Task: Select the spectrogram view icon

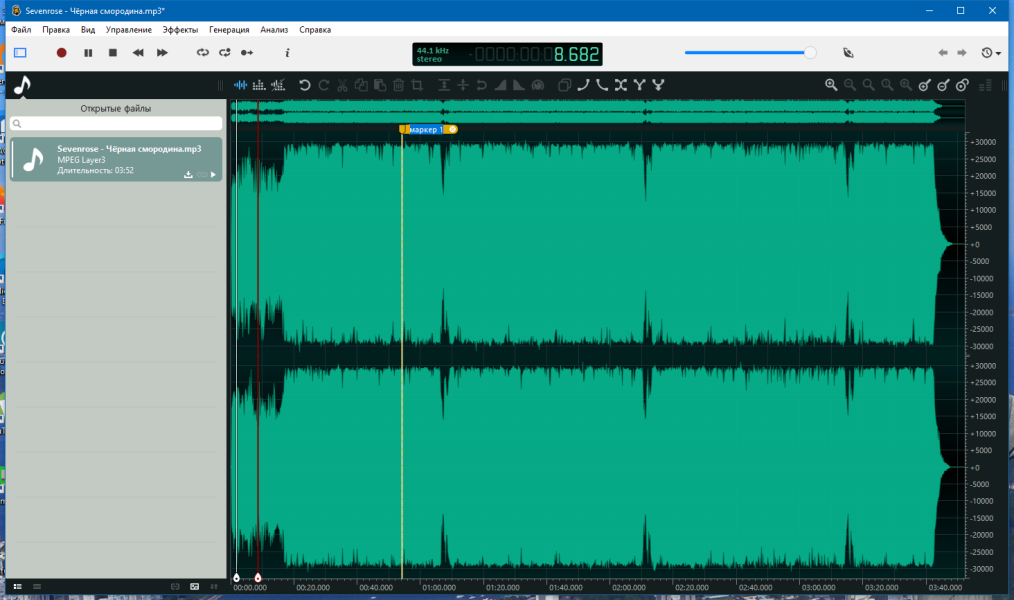Action: pos(259,85)
